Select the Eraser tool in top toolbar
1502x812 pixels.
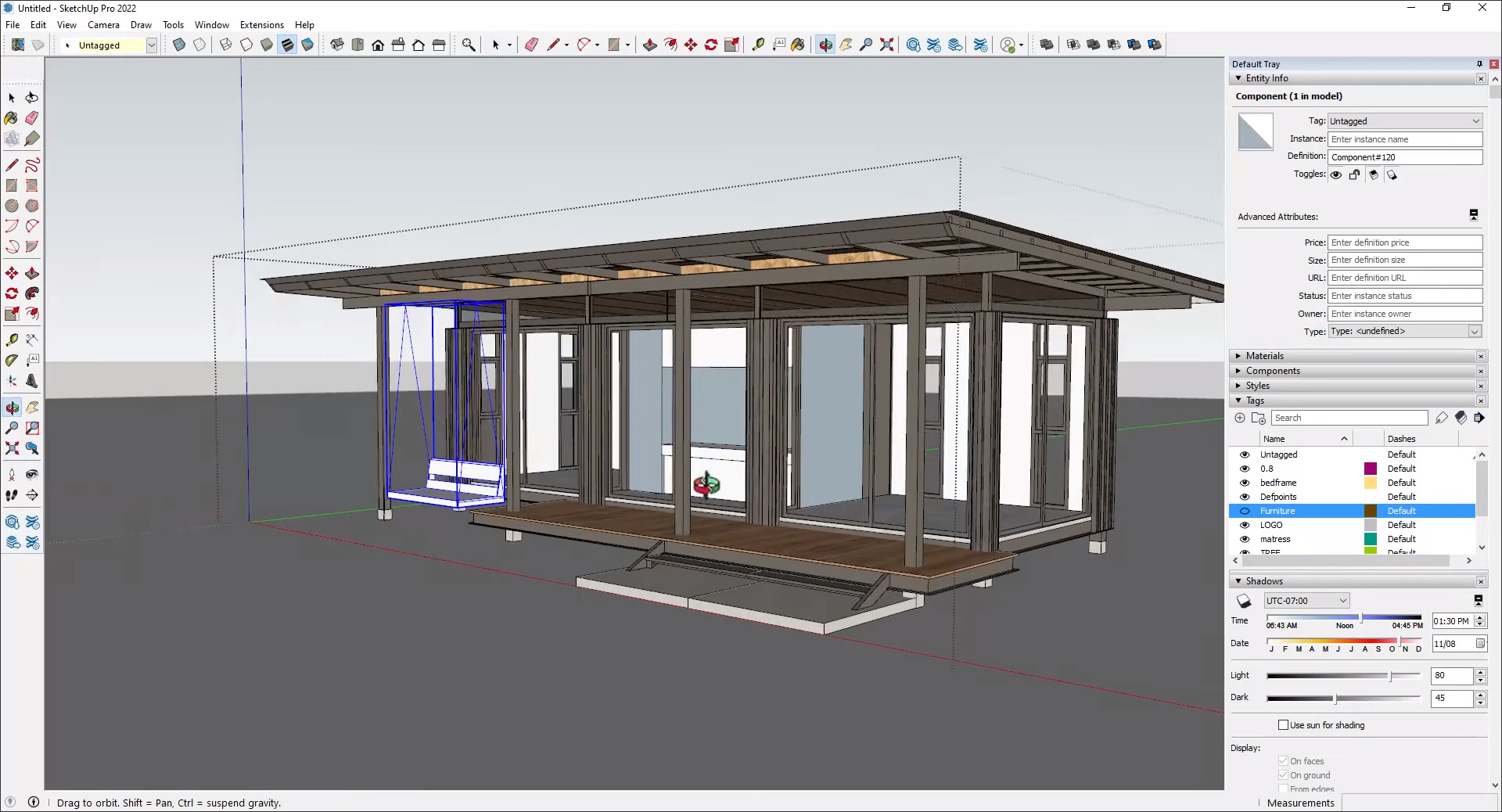531,45
